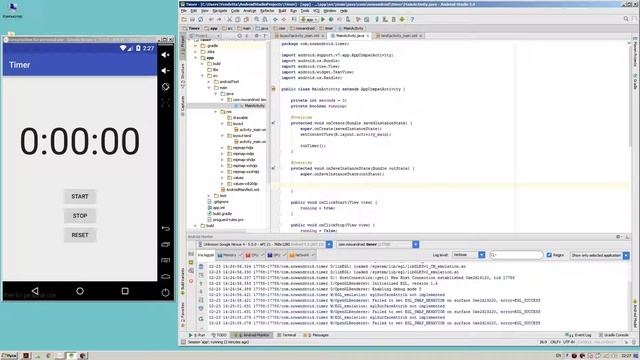Click Find magnifier icon in toolbar

[257, 19]
